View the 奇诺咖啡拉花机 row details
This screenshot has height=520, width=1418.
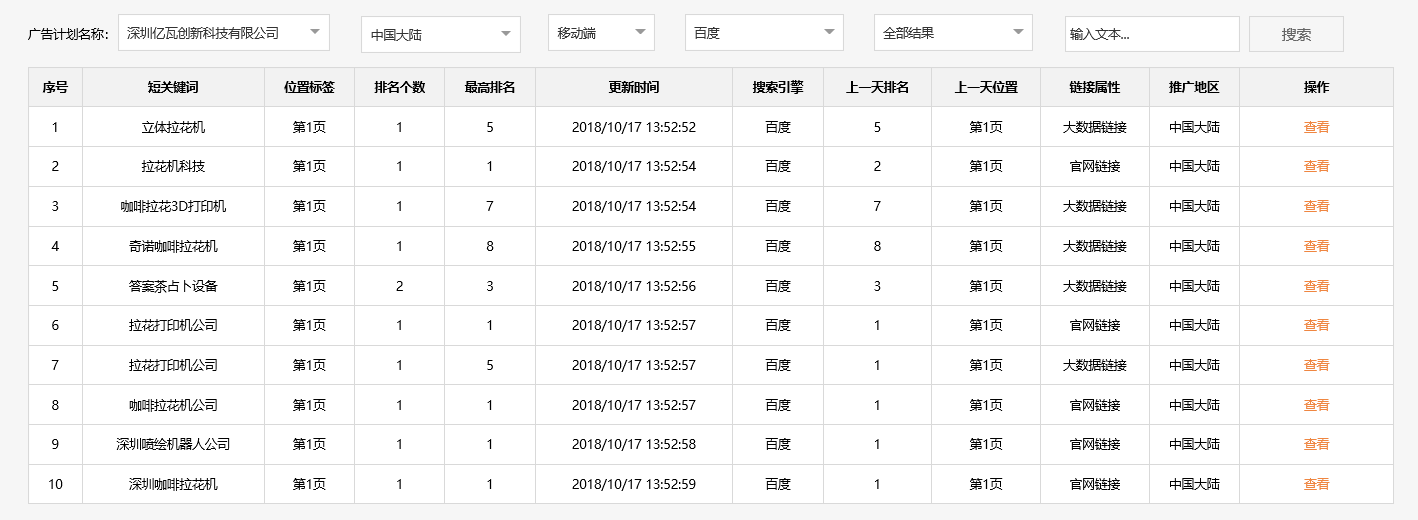[x=1316, y=246]
